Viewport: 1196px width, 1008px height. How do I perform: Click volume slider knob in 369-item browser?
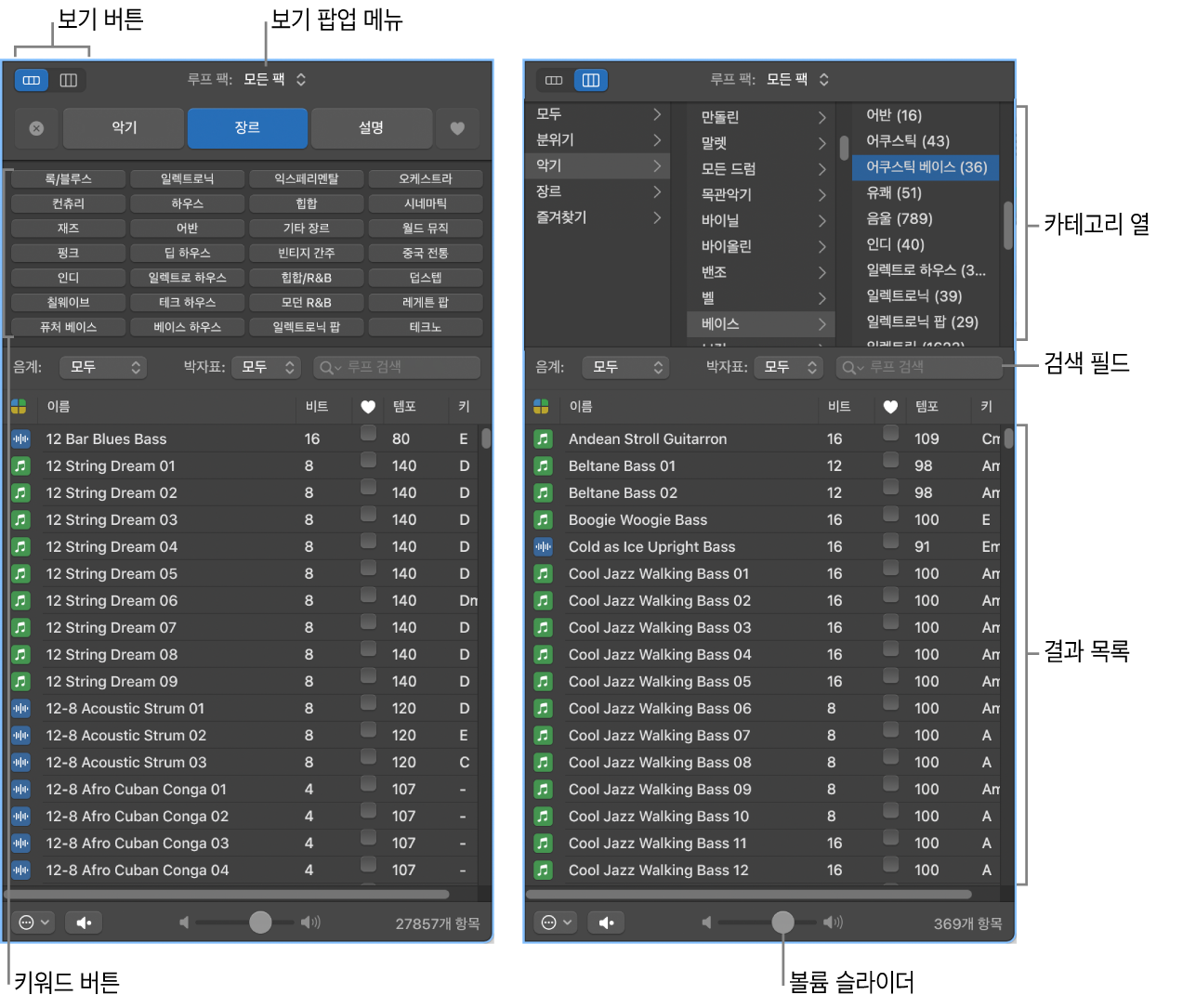coord(782,922)
